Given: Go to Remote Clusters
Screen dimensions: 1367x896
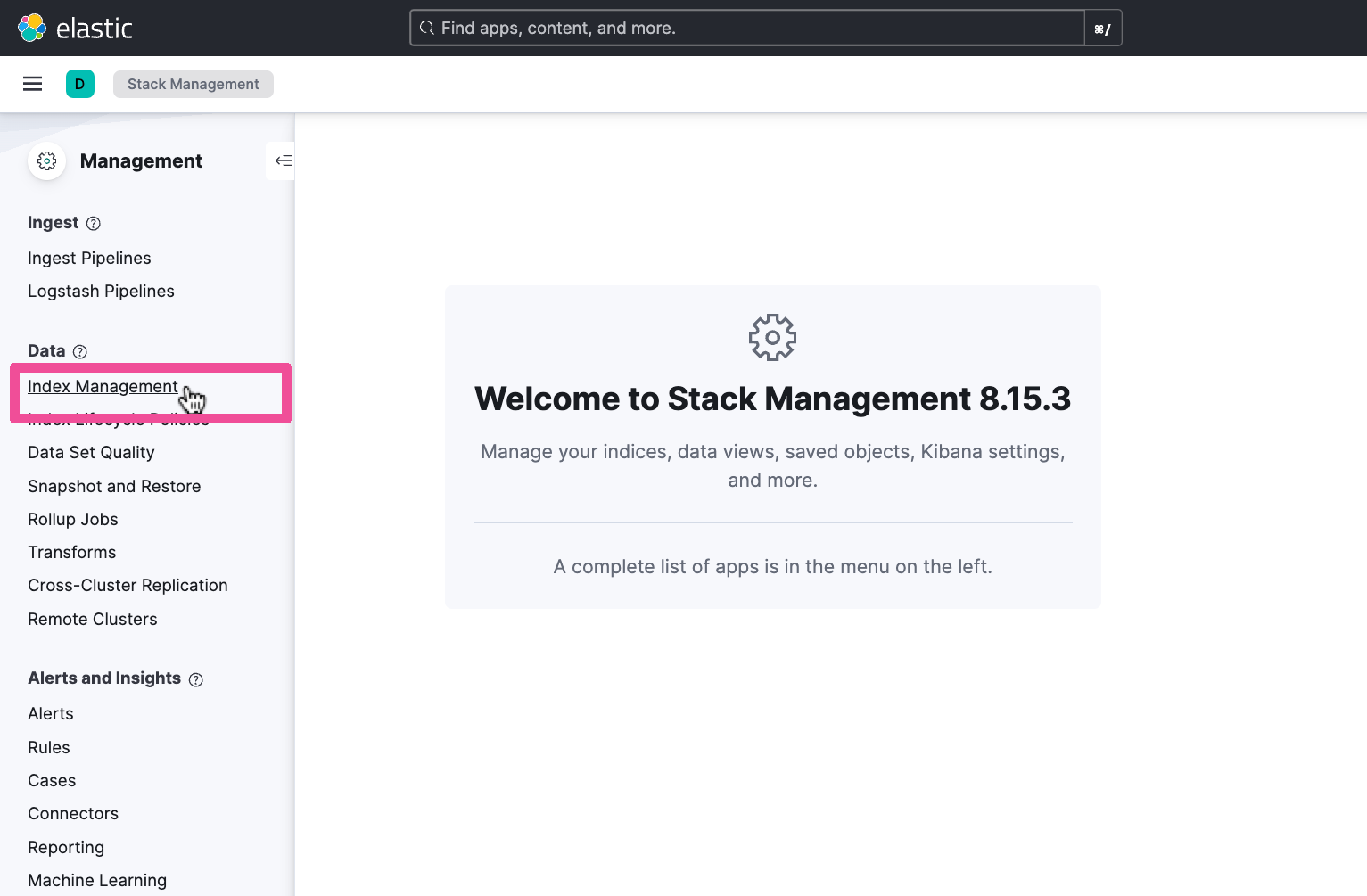Looking at the screenshot, I should point(93,619).
